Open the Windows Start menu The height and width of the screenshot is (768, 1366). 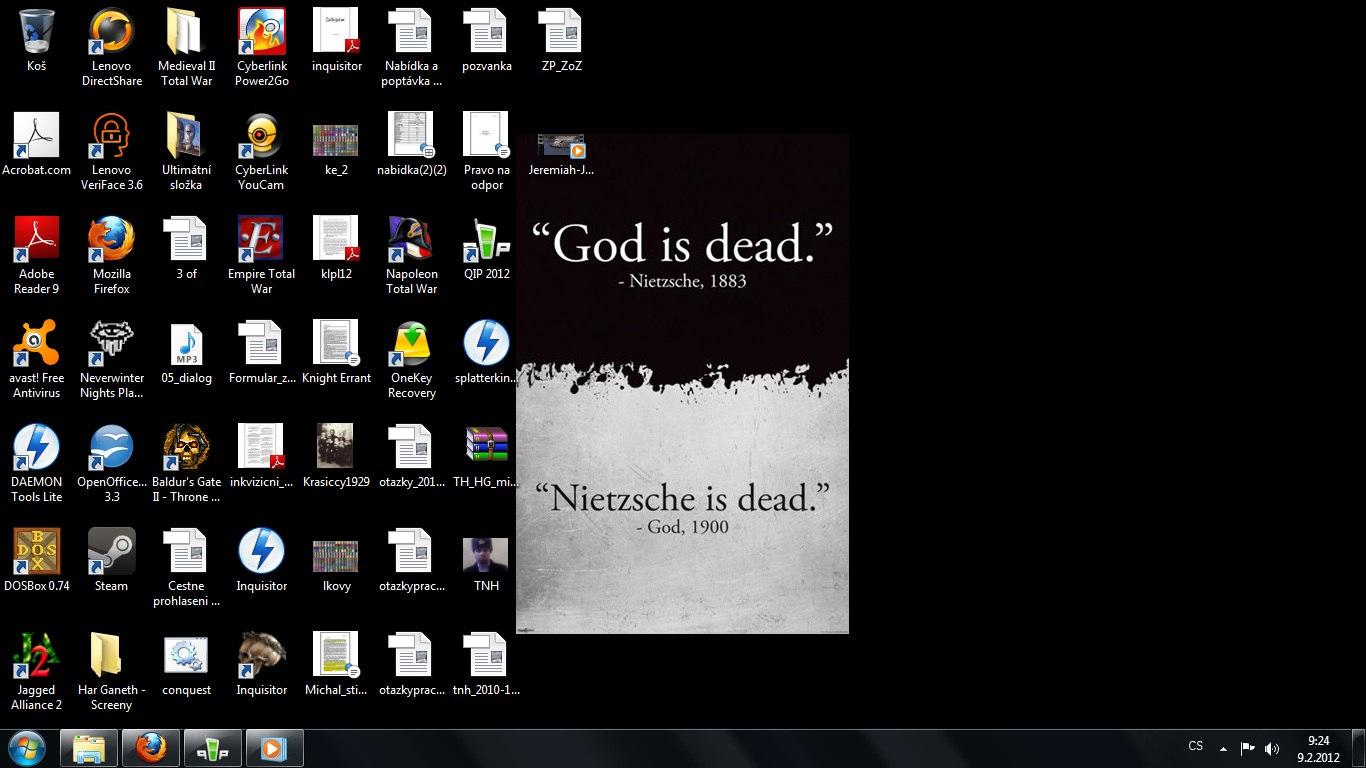click(x=27, y=748)
